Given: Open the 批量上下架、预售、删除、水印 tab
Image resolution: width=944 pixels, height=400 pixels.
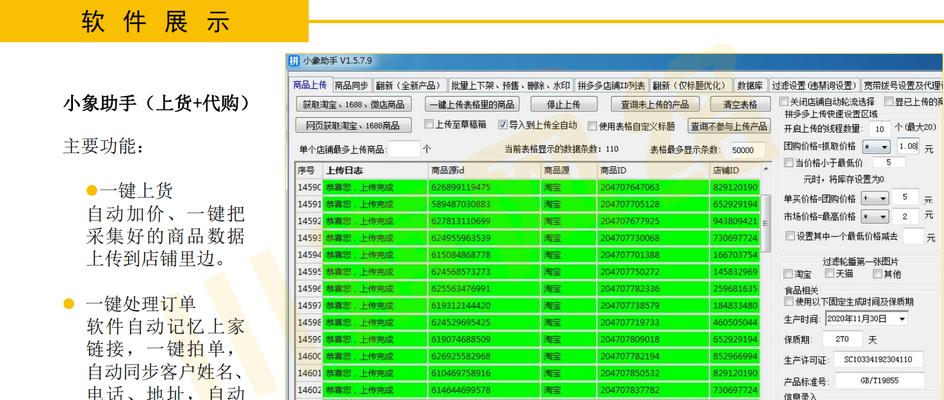Looking at the screenshot, I should [x=511, y=86].
